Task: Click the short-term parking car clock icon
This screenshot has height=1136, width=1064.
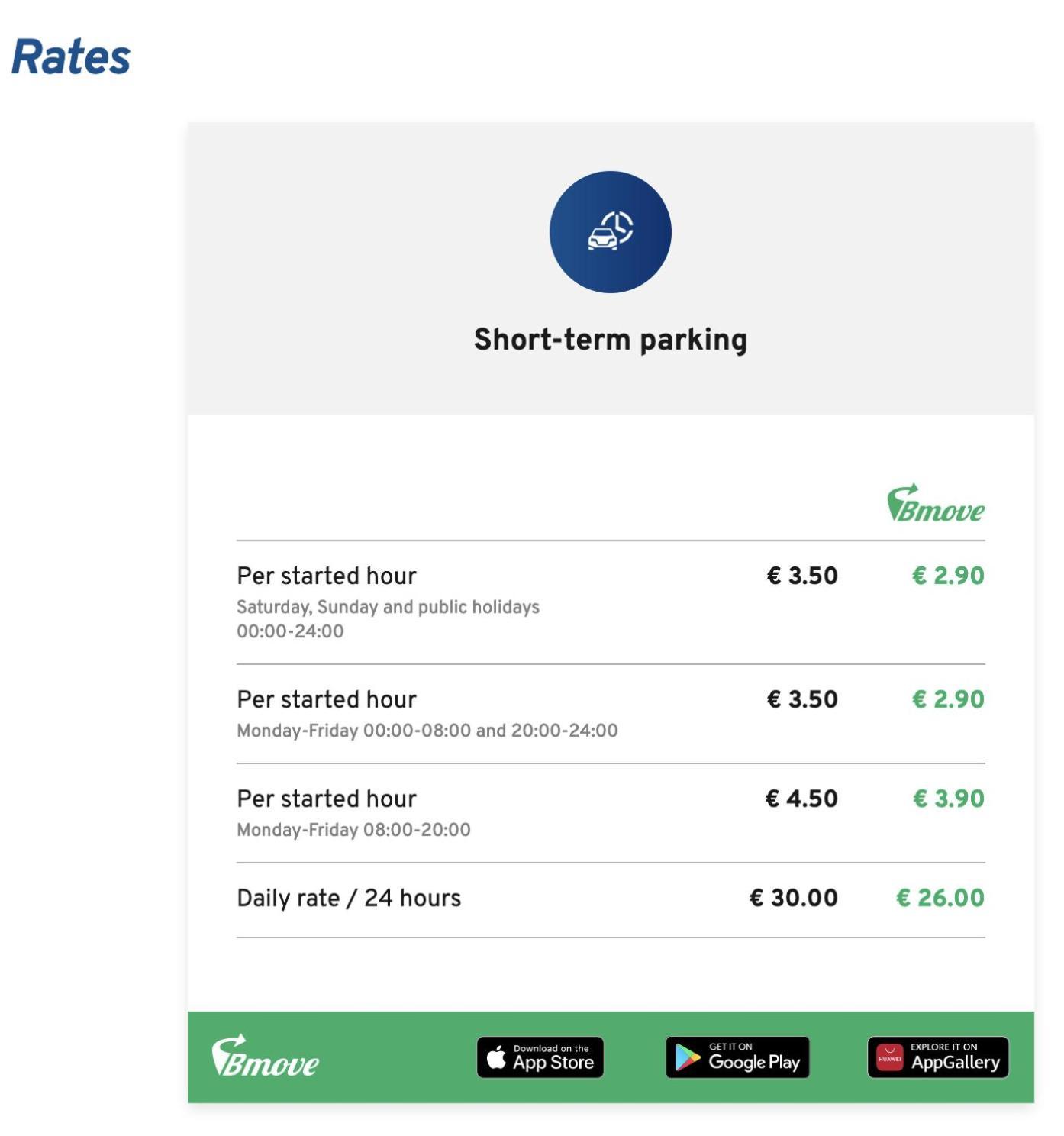Action: [x=610, y=231]
